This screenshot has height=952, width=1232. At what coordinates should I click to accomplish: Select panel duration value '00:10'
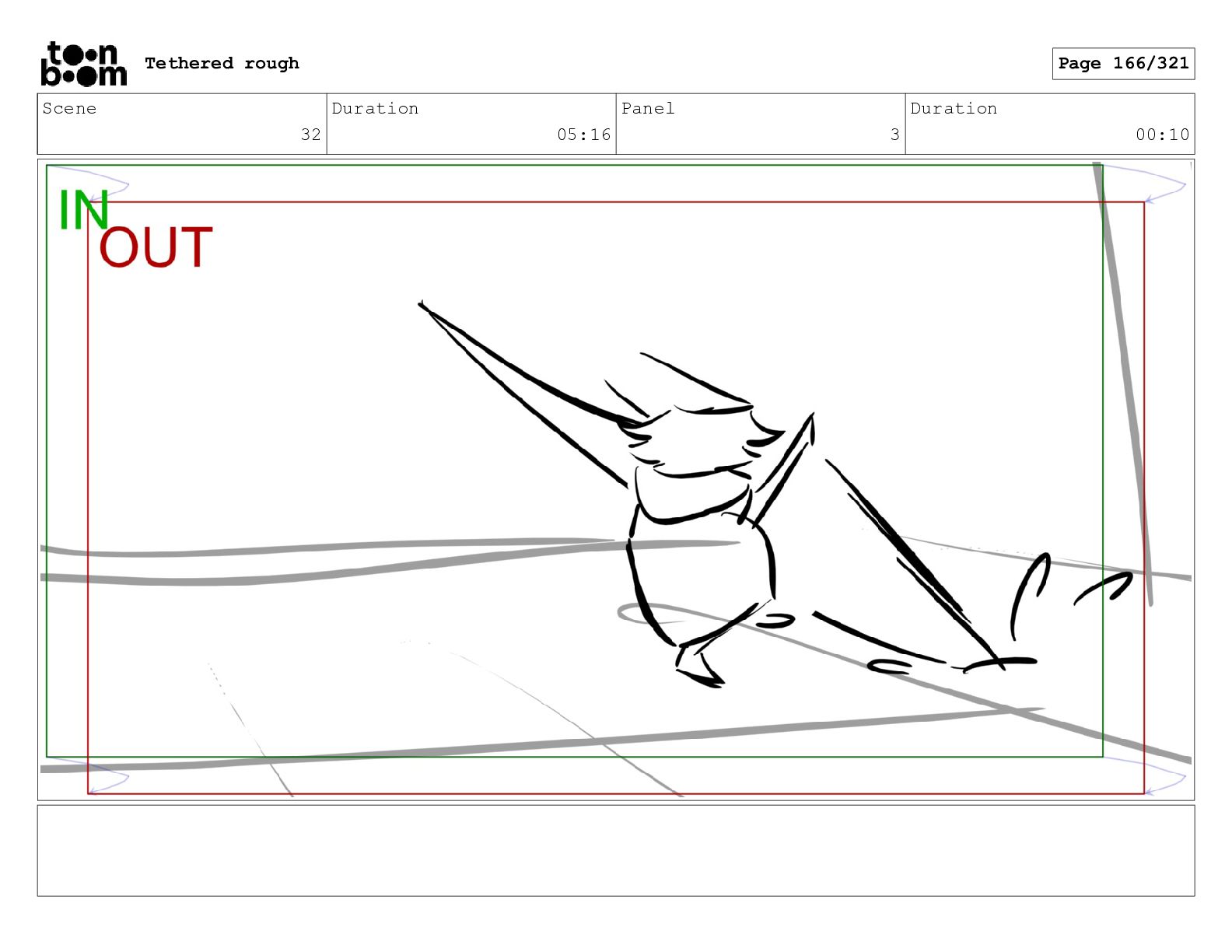click(1162, 135)
